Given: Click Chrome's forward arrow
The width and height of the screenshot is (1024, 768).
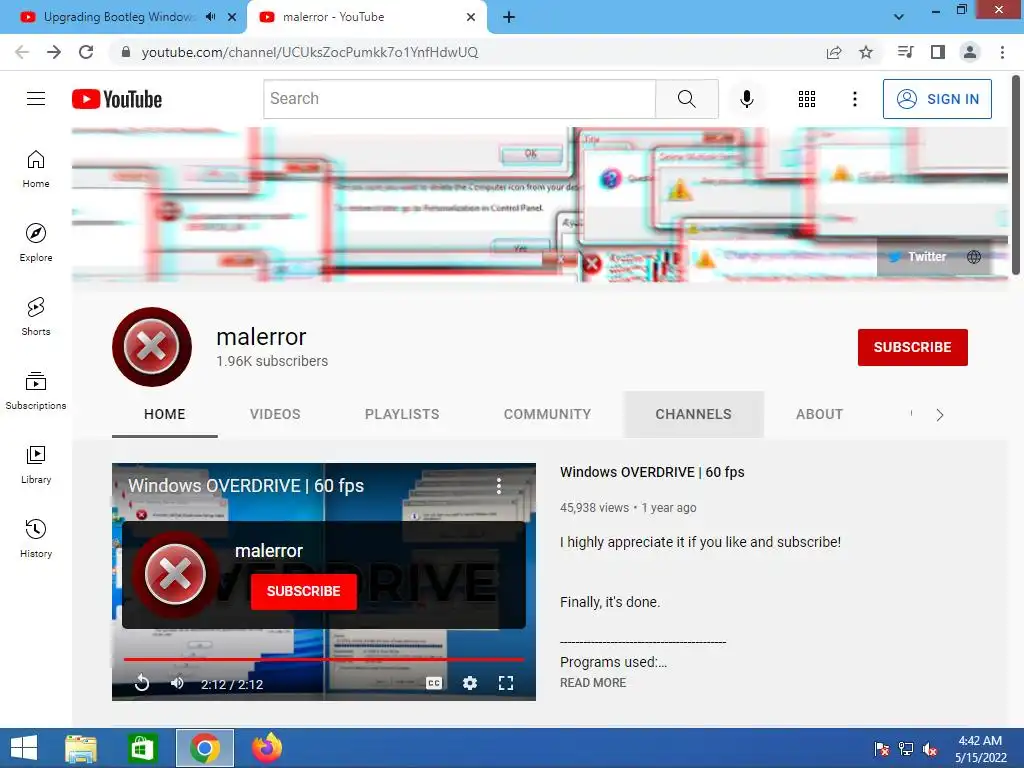Looking at the screenshot, I should coord(54,52).
